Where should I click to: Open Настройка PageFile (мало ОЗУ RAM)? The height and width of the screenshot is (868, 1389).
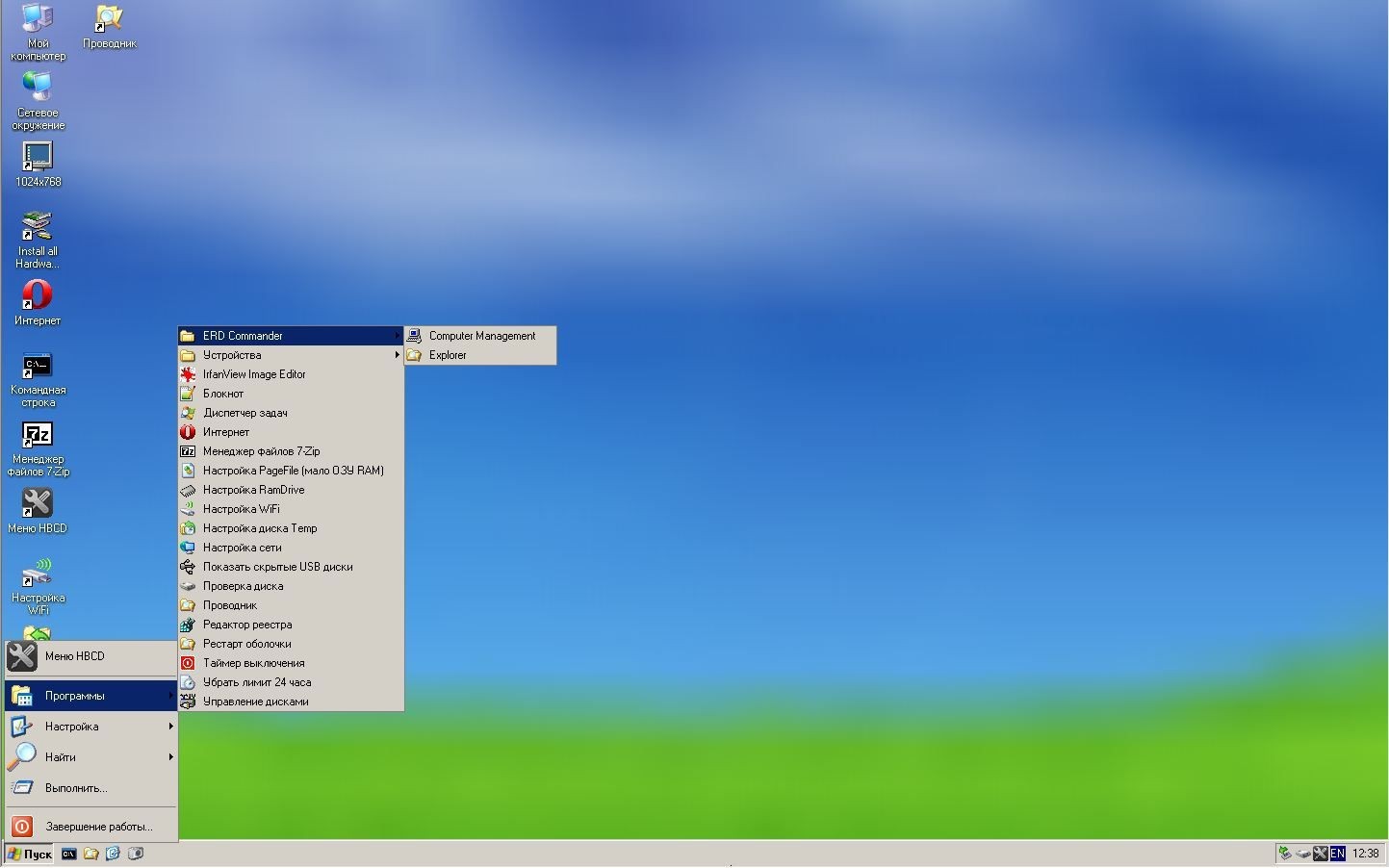291,471
